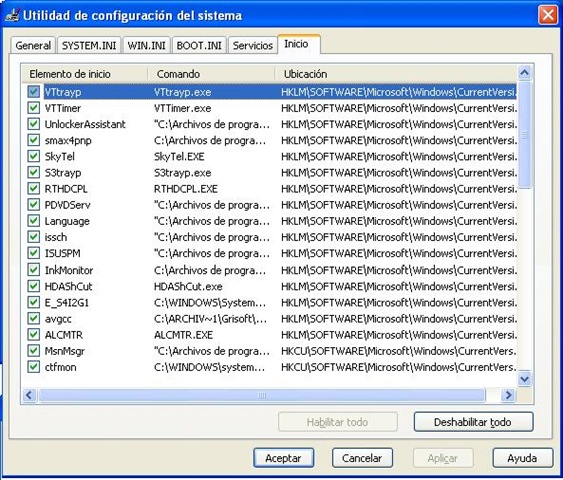Select the InkMonitor row name
563x480 pixels.
click(x=69, y=270)
